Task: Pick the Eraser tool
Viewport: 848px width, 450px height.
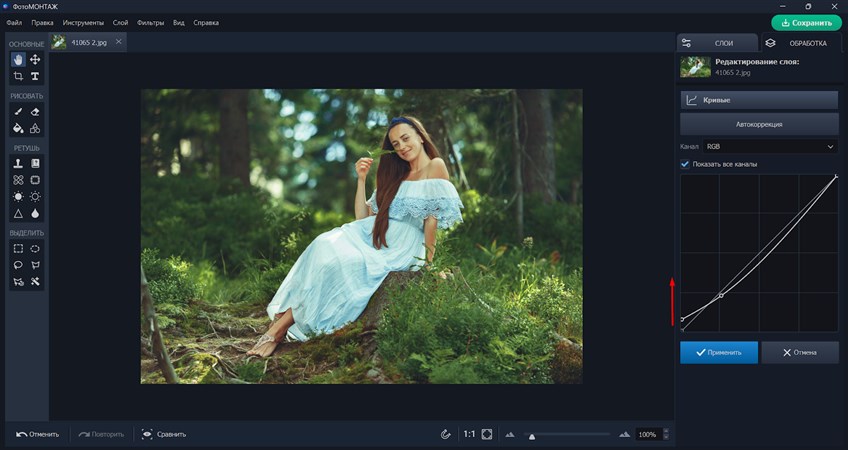Action: (x=35, y=112)
